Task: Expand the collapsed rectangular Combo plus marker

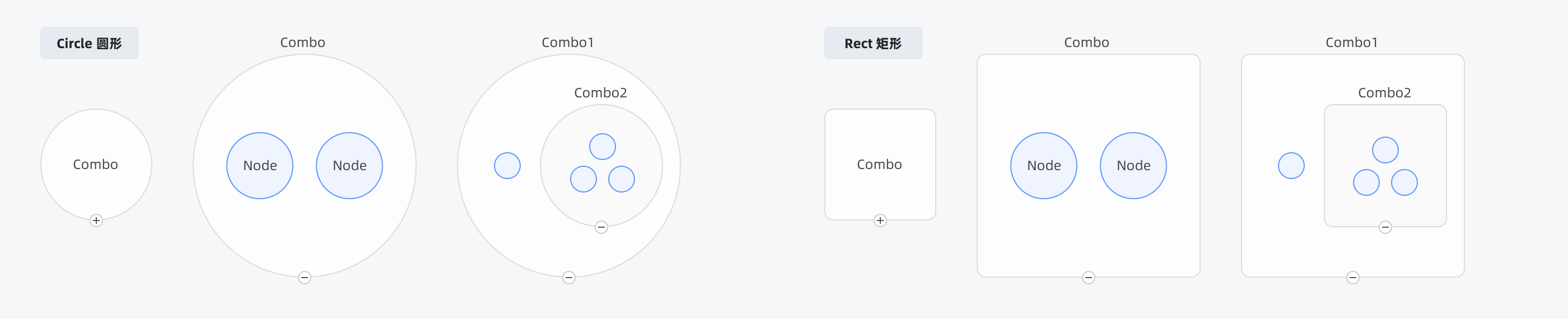Action: 880,221
